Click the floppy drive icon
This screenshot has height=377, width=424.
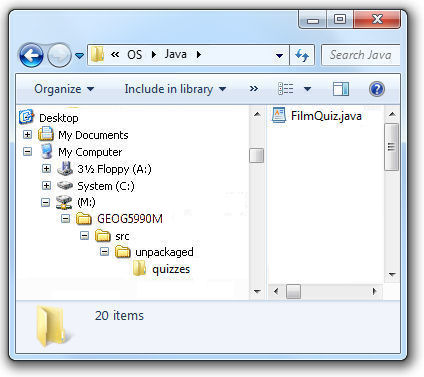(65, 168)
